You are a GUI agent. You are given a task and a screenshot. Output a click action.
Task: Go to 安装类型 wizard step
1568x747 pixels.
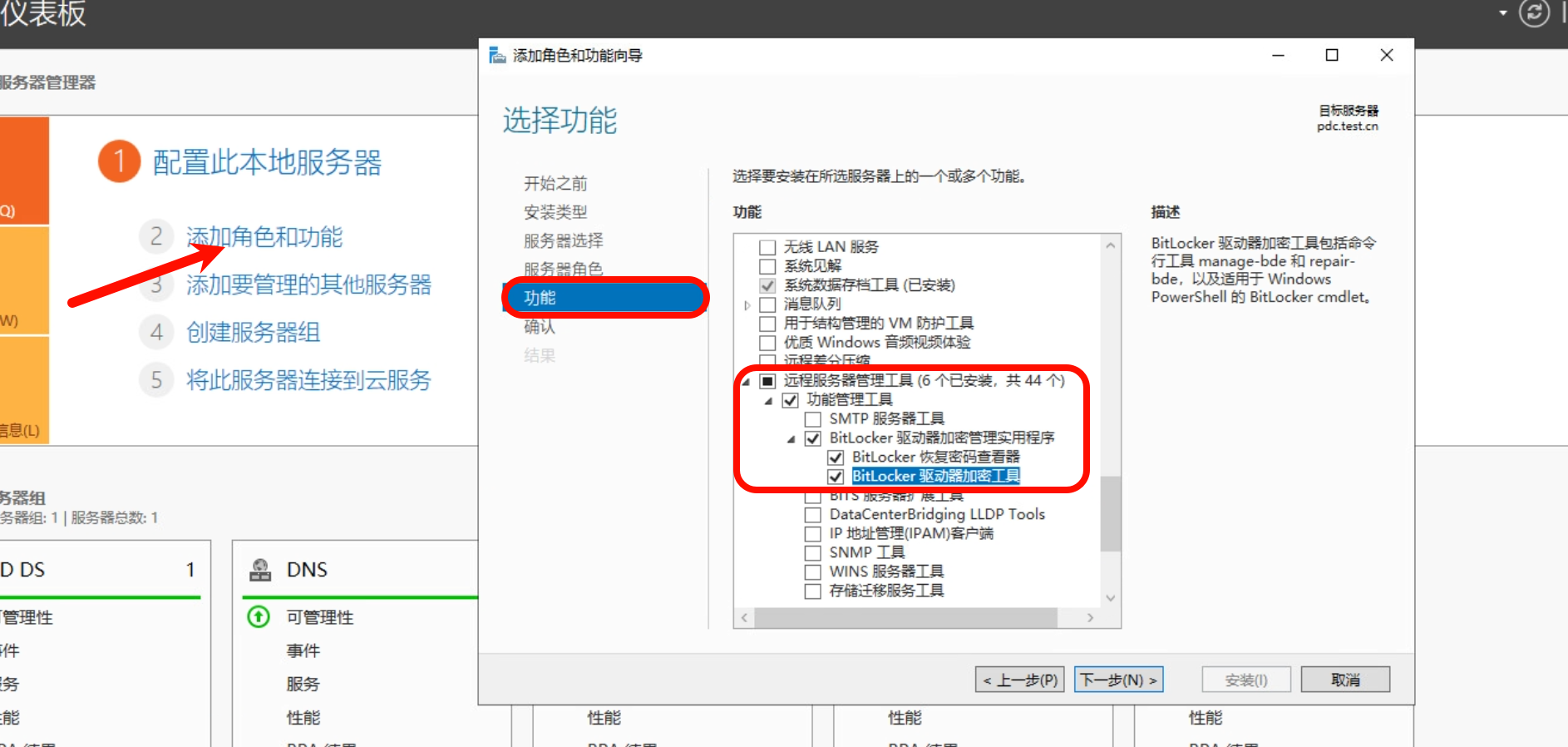tap(555, 212)
